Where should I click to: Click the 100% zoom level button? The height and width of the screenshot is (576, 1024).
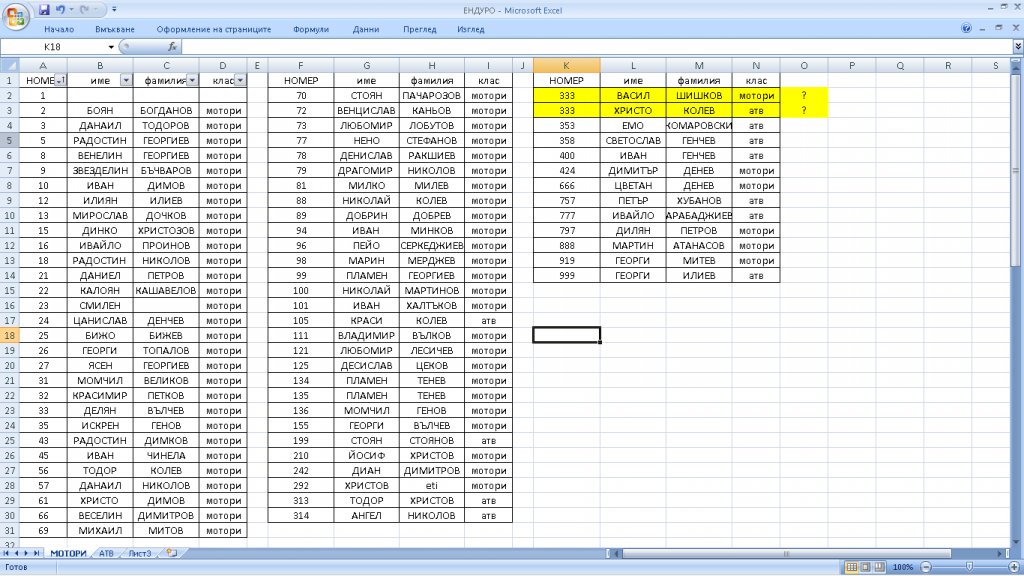[x=903, y=566]
